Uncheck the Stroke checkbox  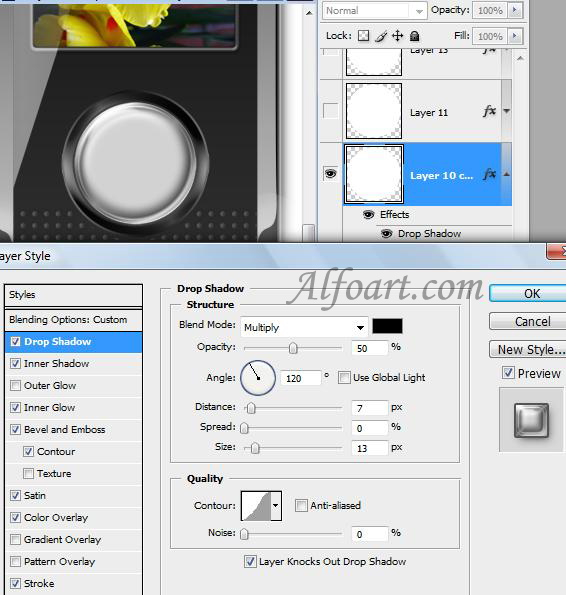click(x=15, y=584)
